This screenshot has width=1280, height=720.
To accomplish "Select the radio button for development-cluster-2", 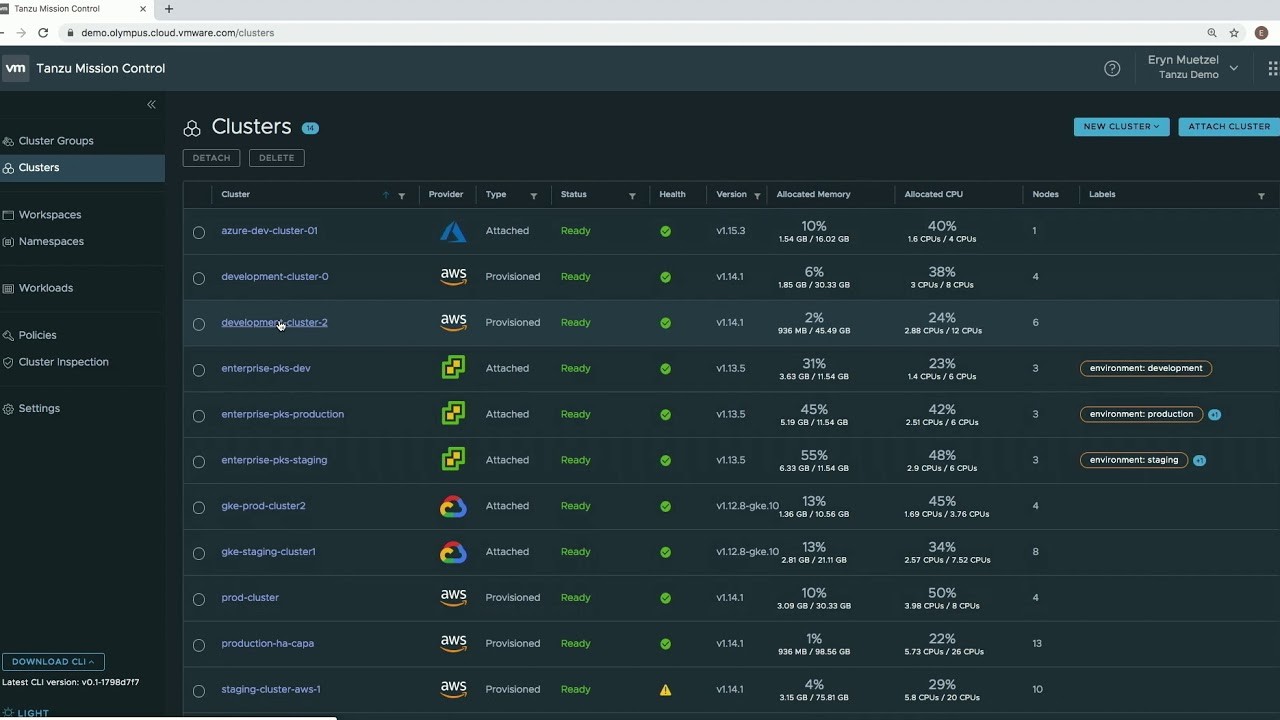I will coord(199,324).
